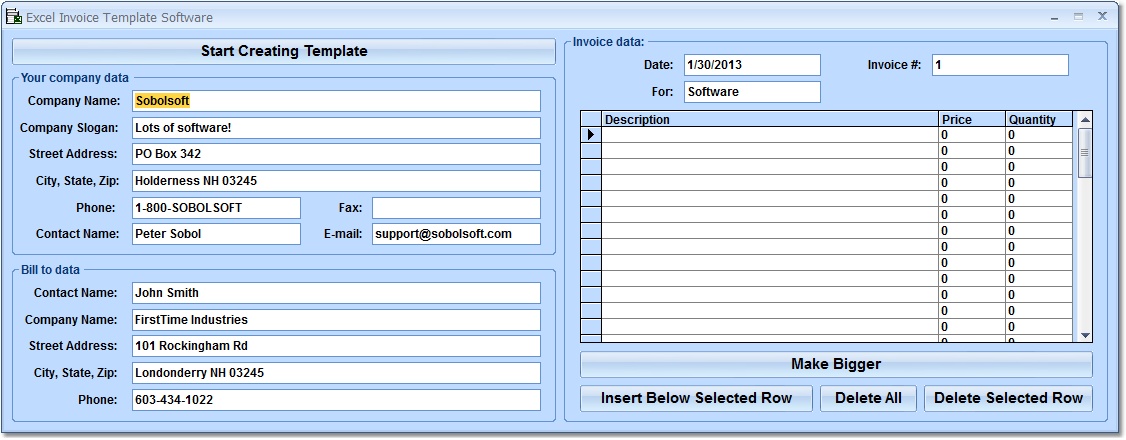Select the second row header in grid
The height and width of the screenshot is (440, 1126).
(591, 151)
